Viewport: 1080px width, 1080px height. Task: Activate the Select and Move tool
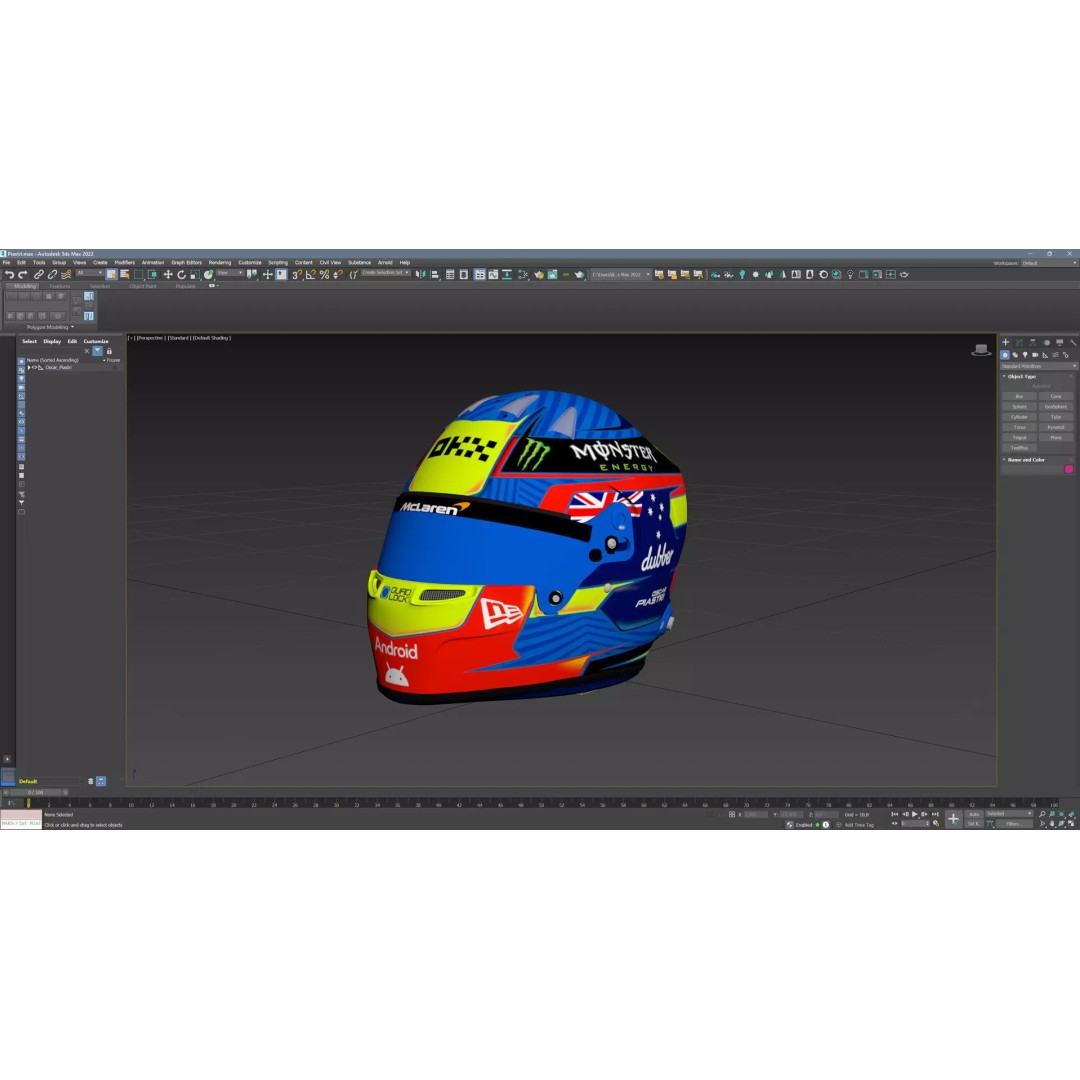[x=168, y=275]
